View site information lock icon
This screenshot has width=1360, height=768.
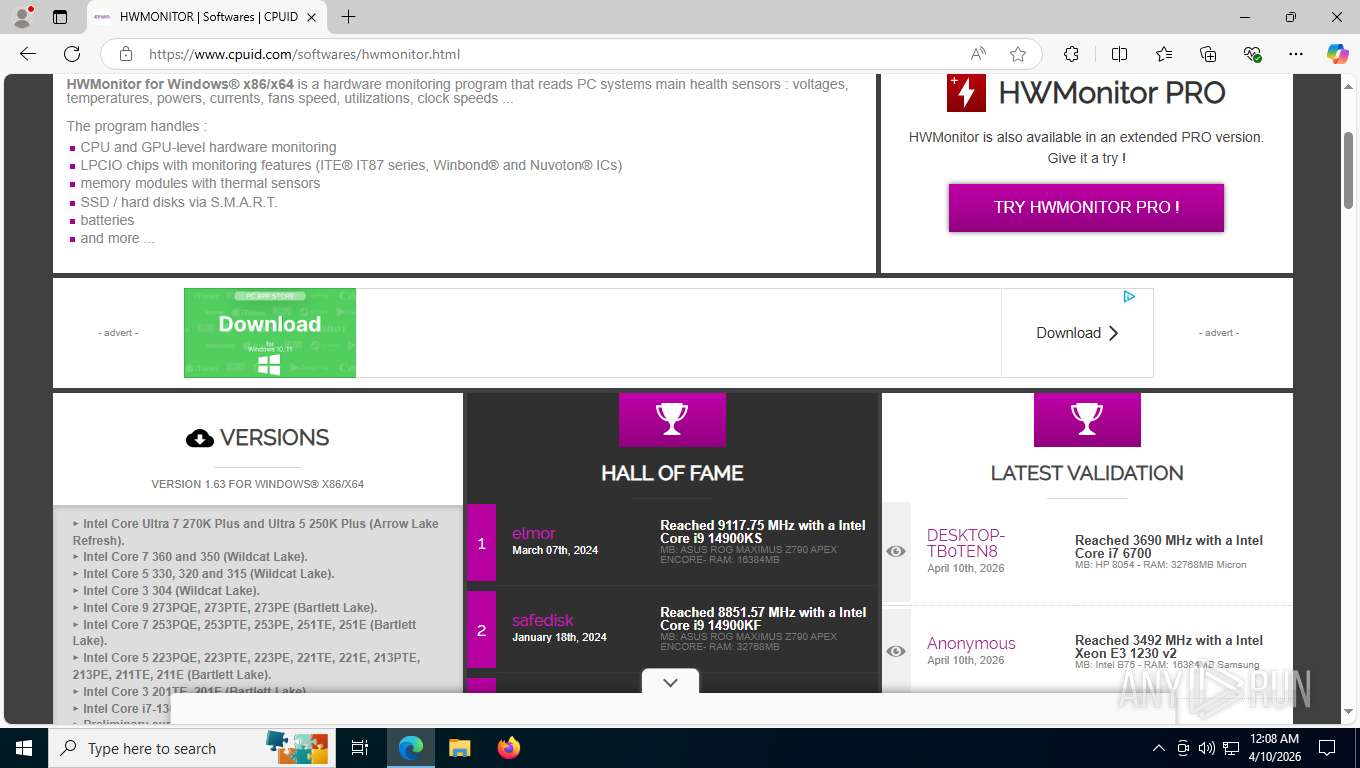126,54
